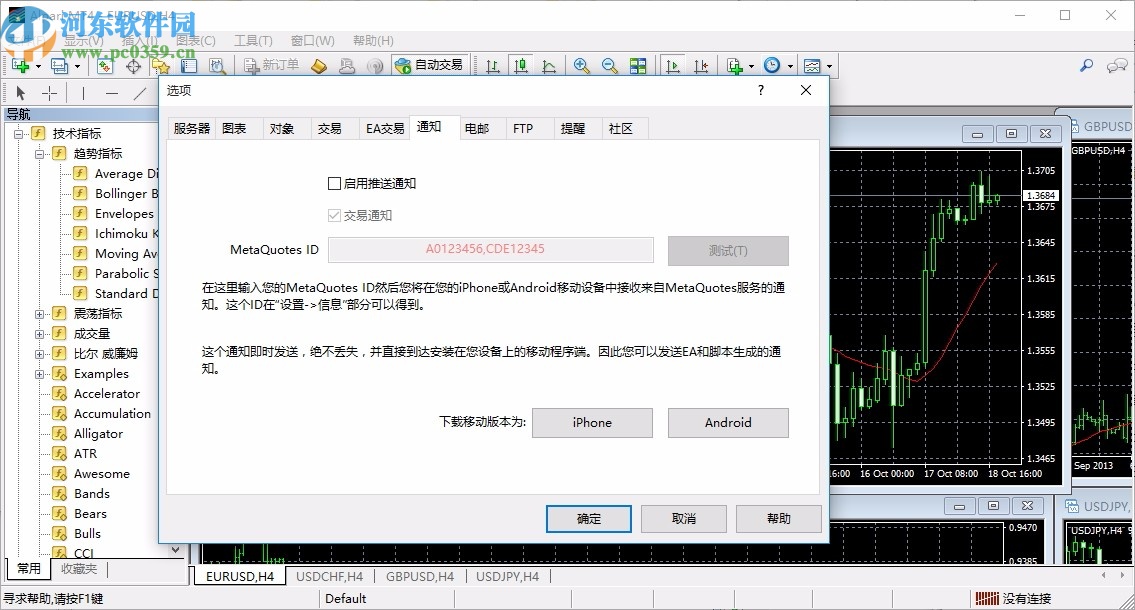Collapse the 技术指标 tree node
1135x610 pixels.
(19, 133)
